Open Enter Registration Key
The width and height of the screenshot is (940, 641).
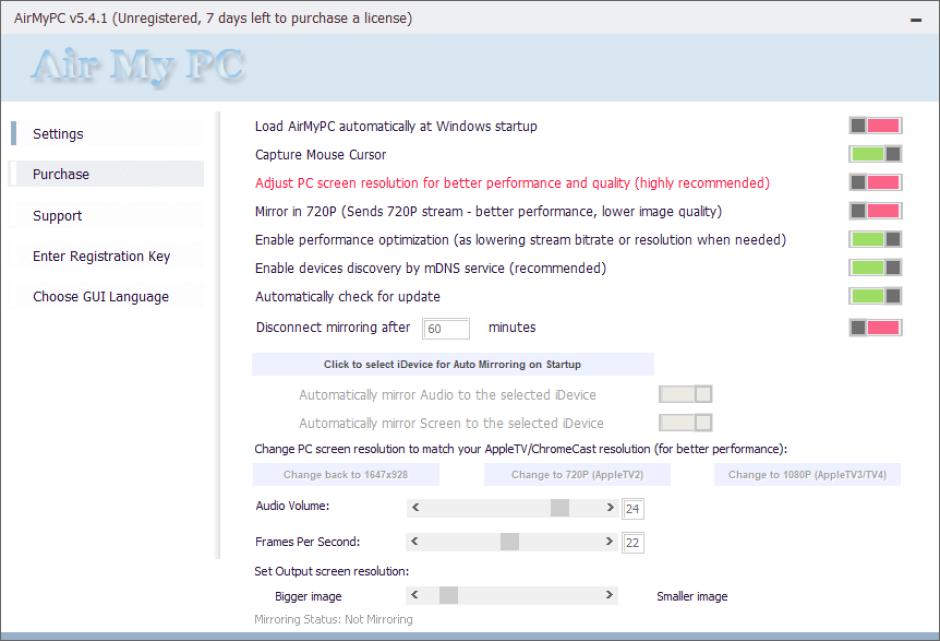point(106,256)
